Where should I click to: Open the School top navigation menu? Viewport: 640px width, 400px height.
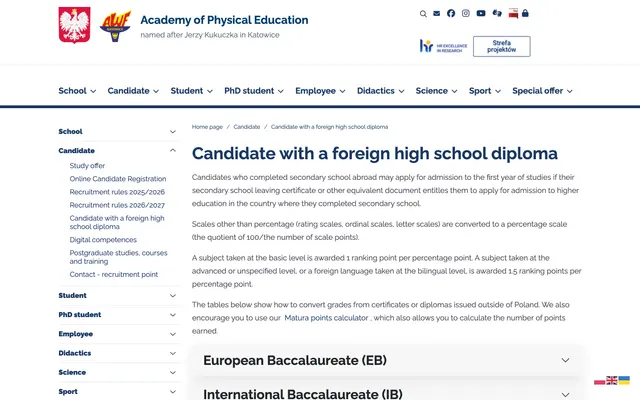click(x=77, y=91)
